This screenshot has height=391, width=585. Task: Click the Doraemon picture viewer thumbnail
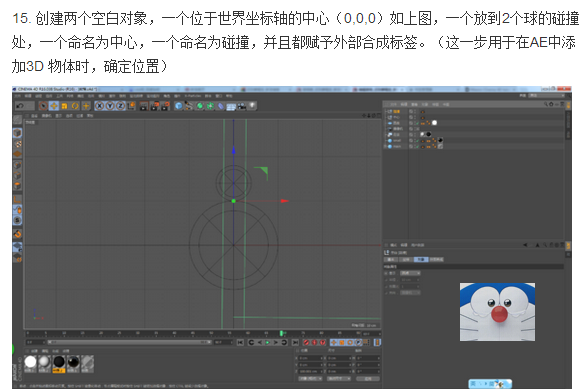click(497, 312)
